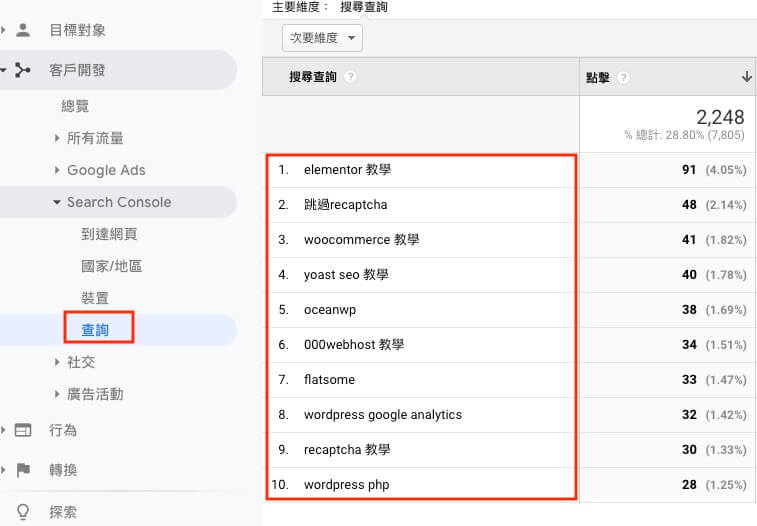The width and height of the screenshot is (757, 526).
Task: Click the Explore lightbulb icon
Action: point(23,512)
